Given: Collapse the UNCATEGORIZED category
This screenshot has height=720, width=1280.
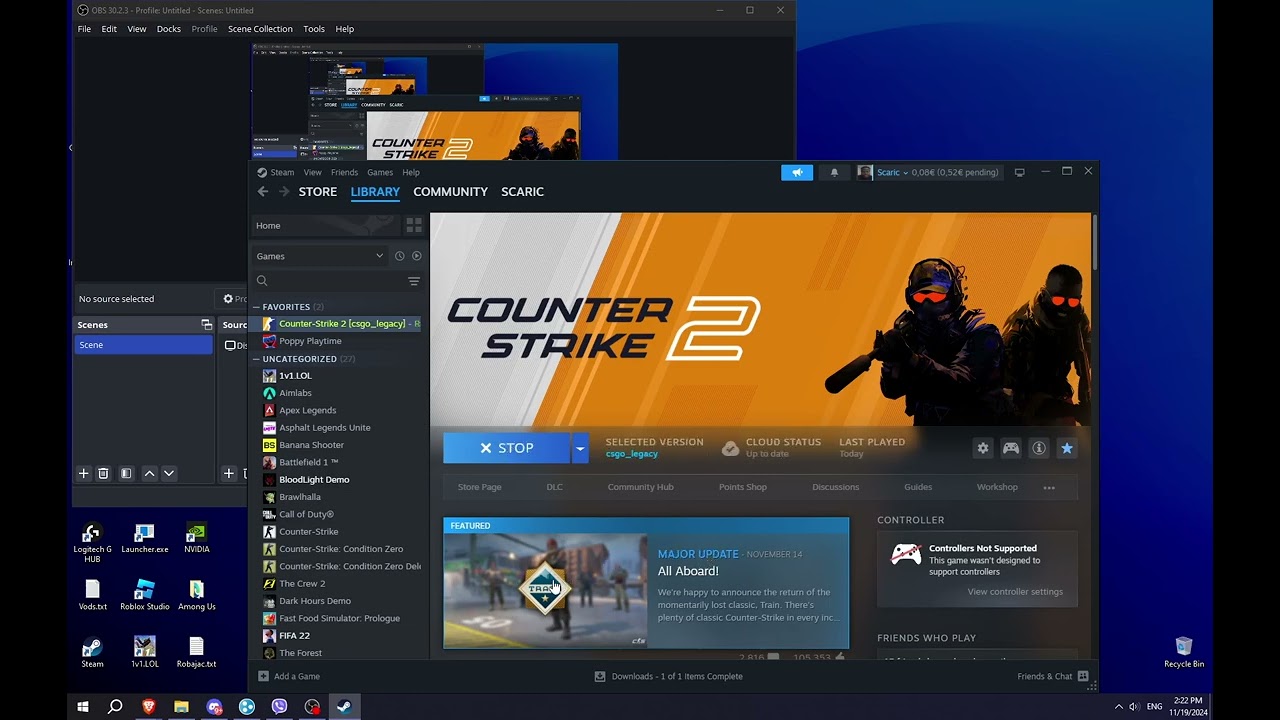Looking at the screenshot, I should [256, 359].
